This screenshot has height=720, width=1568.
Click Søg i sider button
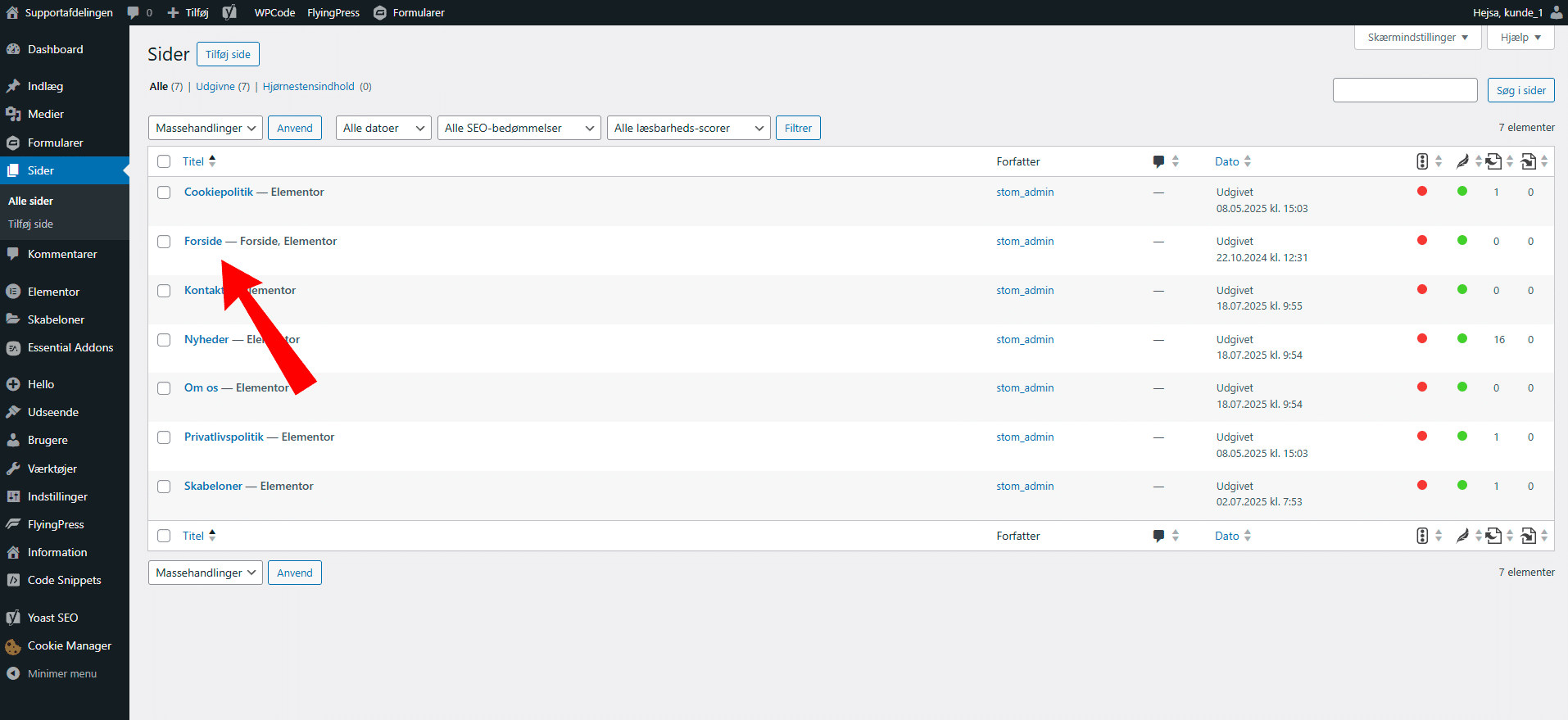pos(1520,90)
